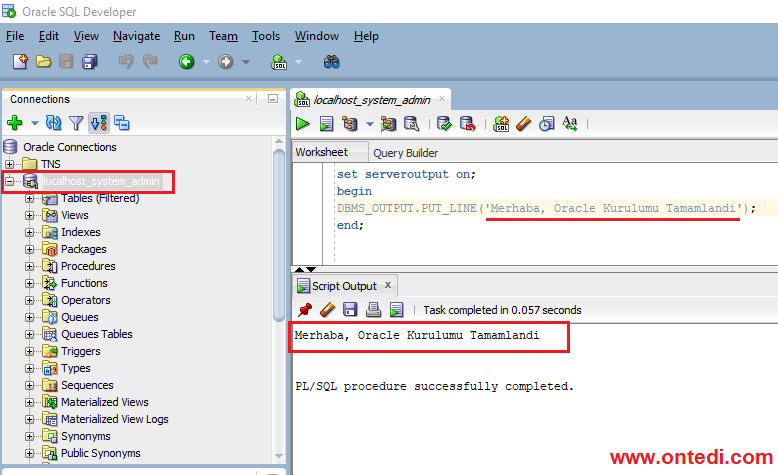Click the Explain Plan icon

pos(350,124)
